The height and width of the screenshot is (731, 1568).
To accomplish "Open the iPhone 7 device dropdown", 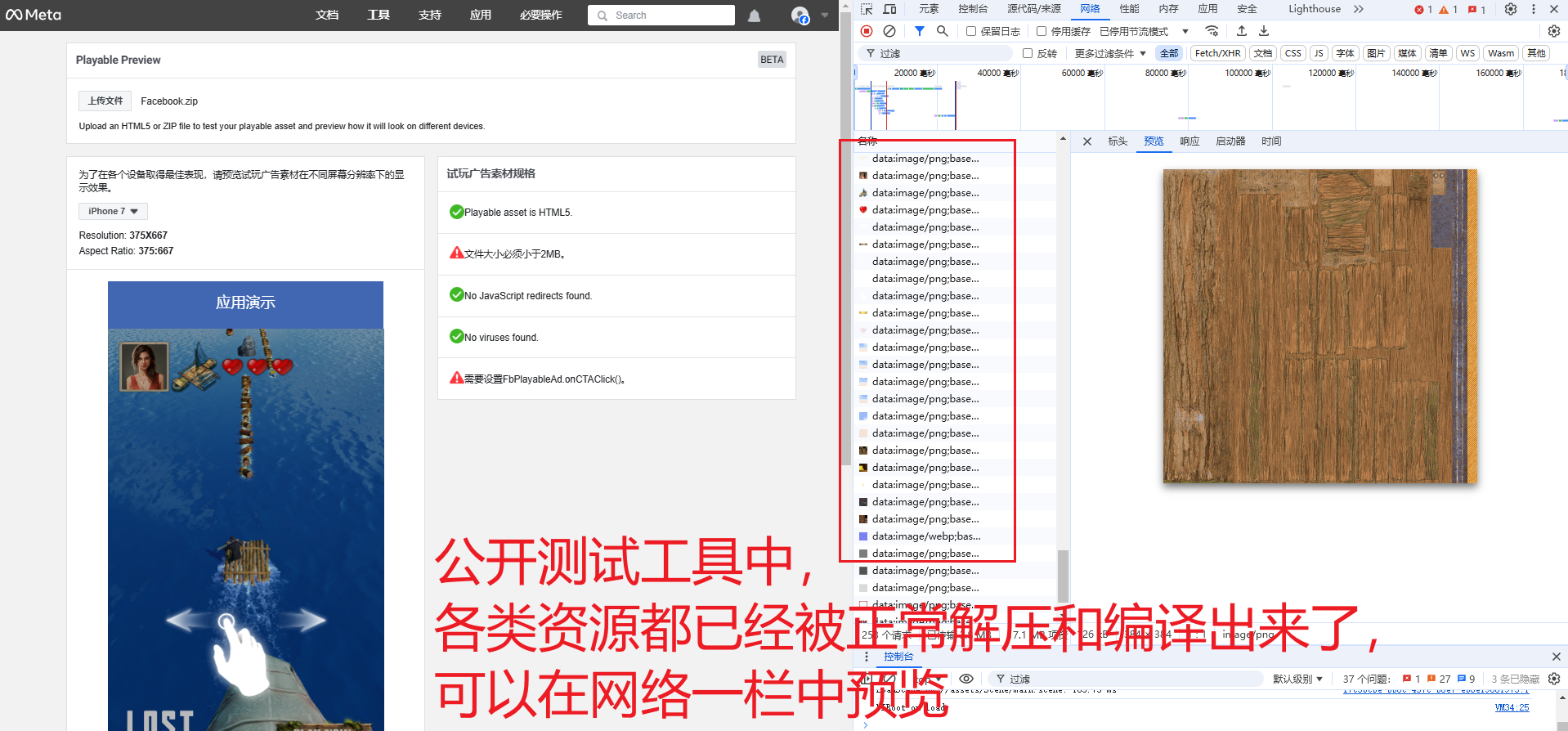I will click(113, 211).
